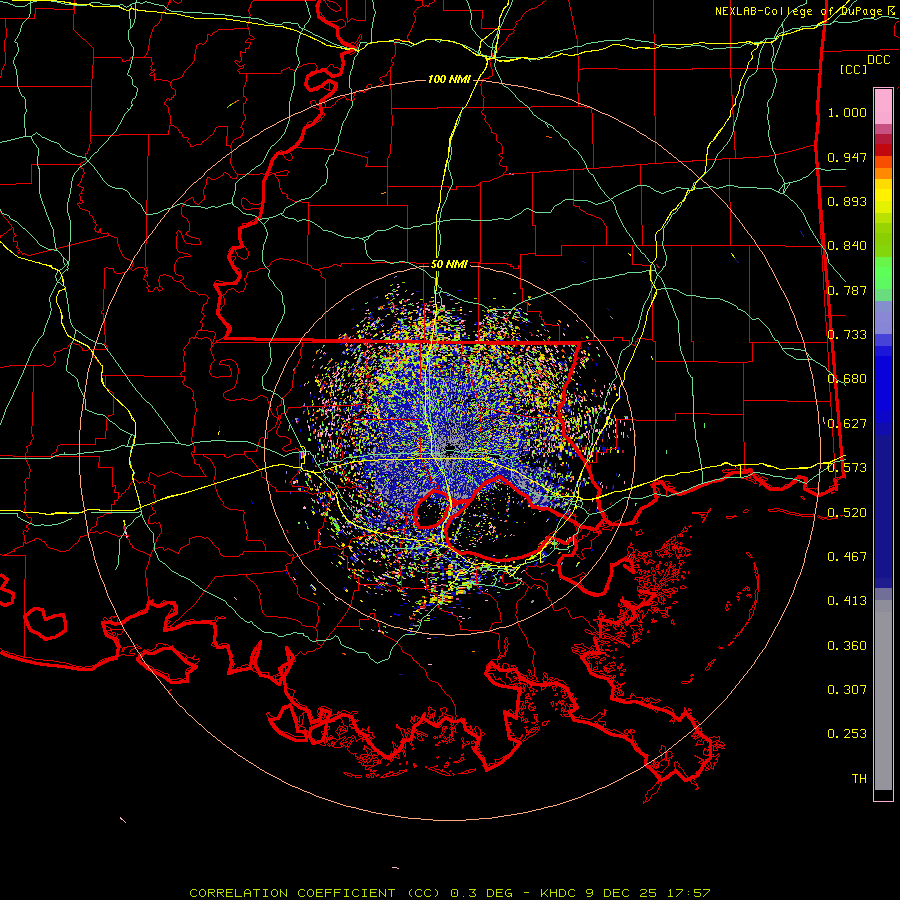Click the KHDC radar site identifier
This screenshot has width=900, height=900.
[x=560, y=893]
